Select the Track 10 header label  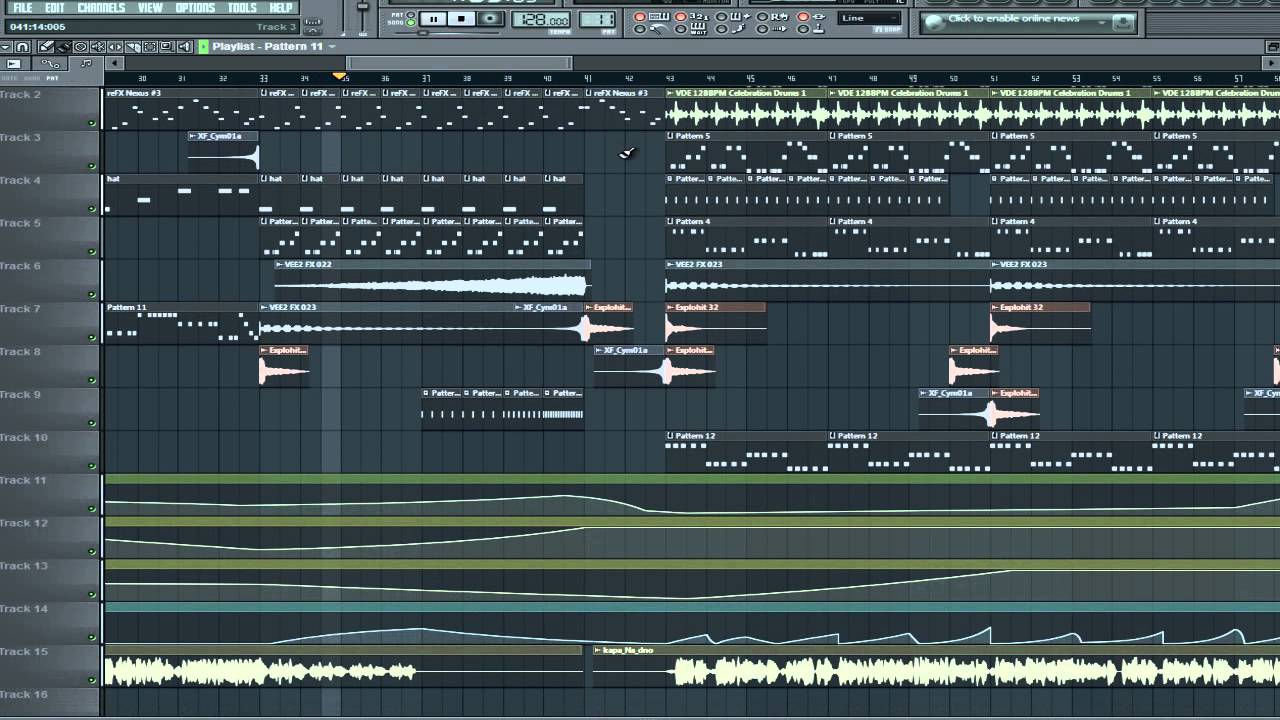24,437
